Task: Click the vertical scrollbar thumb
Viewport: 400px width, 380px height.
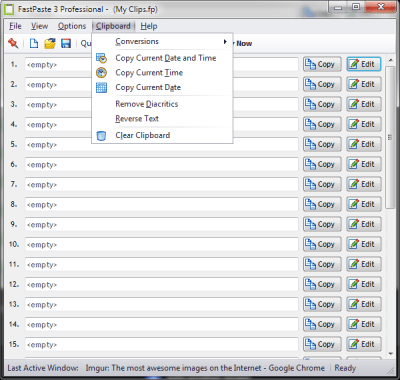Action: 390,137
